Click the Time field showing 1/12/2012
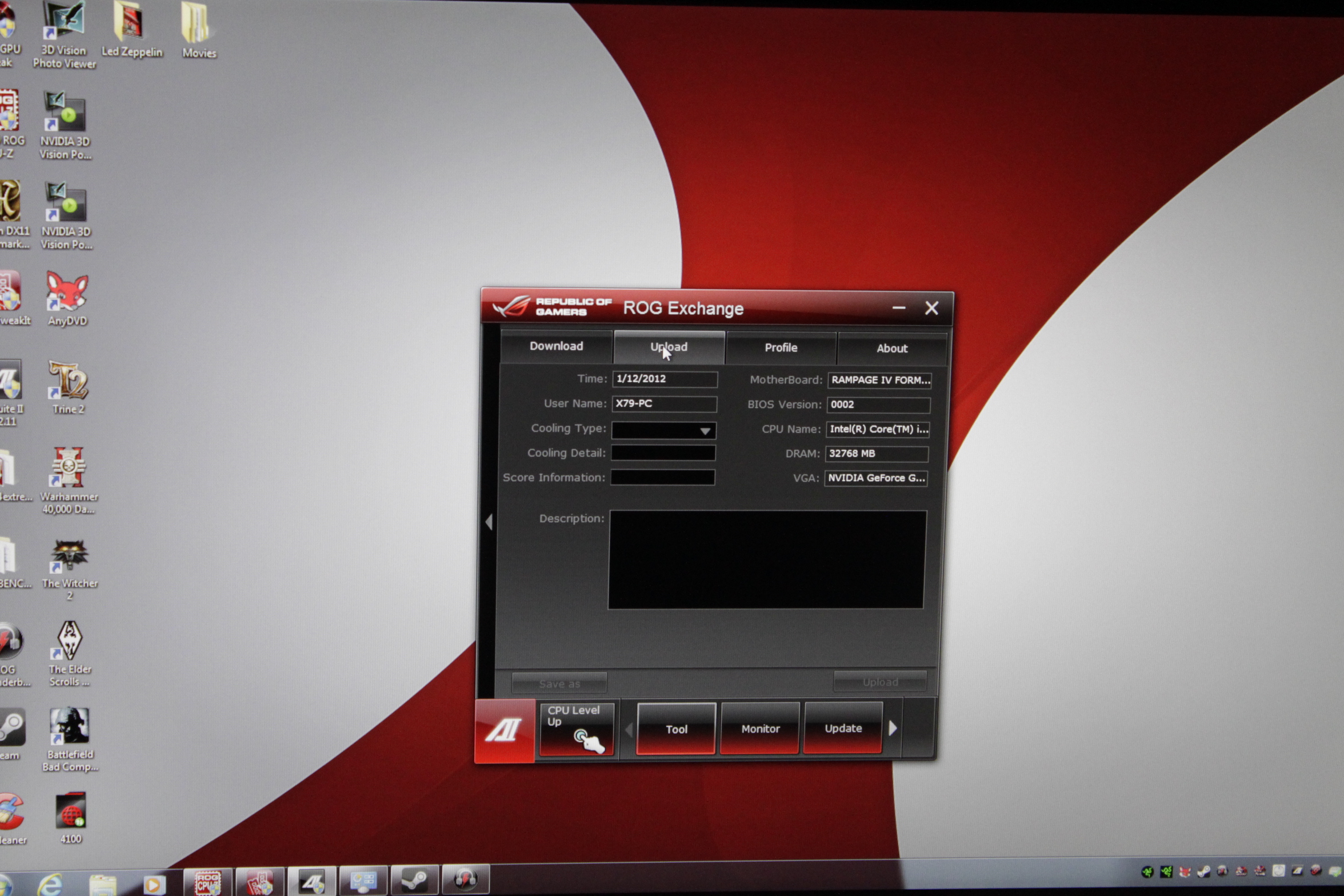The image size is (1344, 896). coord(665,379)
